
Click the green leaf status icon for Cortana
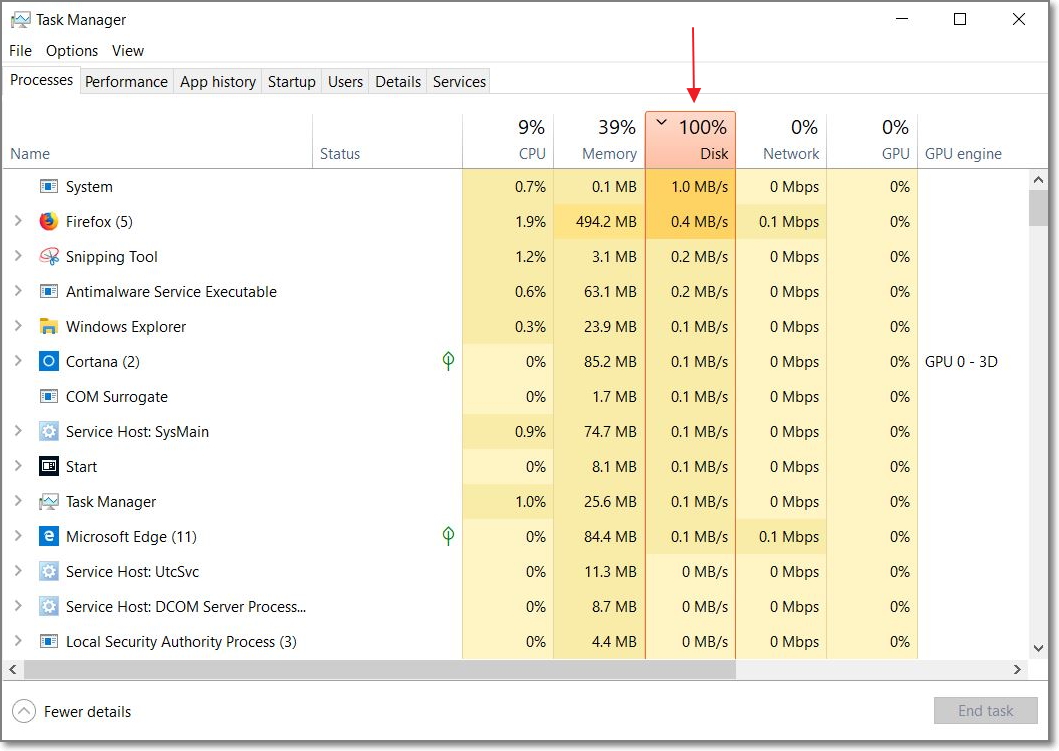coord(448,361)
